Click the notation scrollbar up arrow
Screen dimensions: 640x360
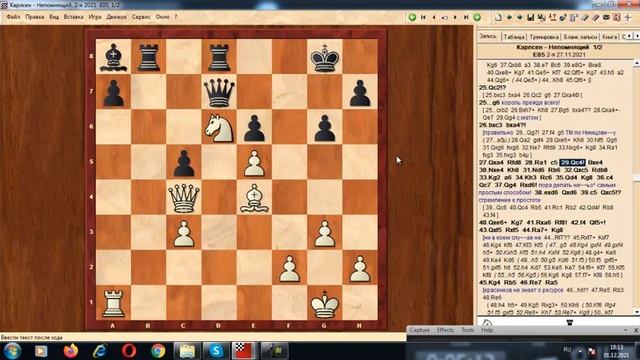[636, 63]
